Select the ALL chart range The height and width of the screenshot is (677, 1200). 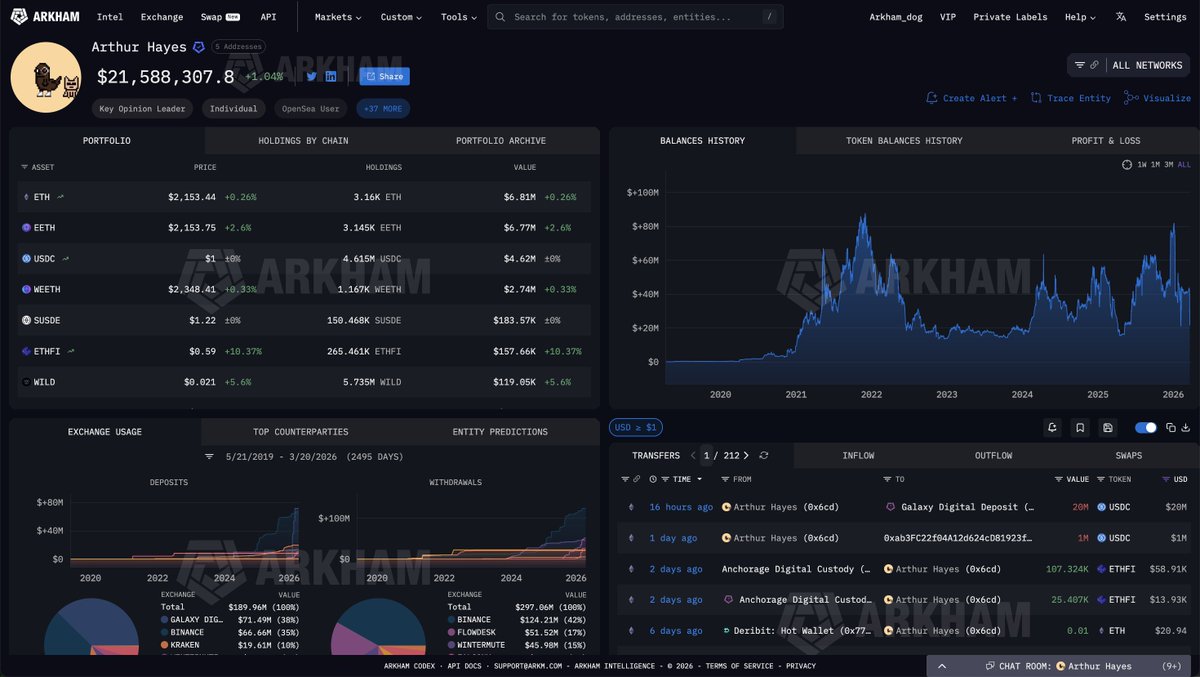click(1184, 164)
